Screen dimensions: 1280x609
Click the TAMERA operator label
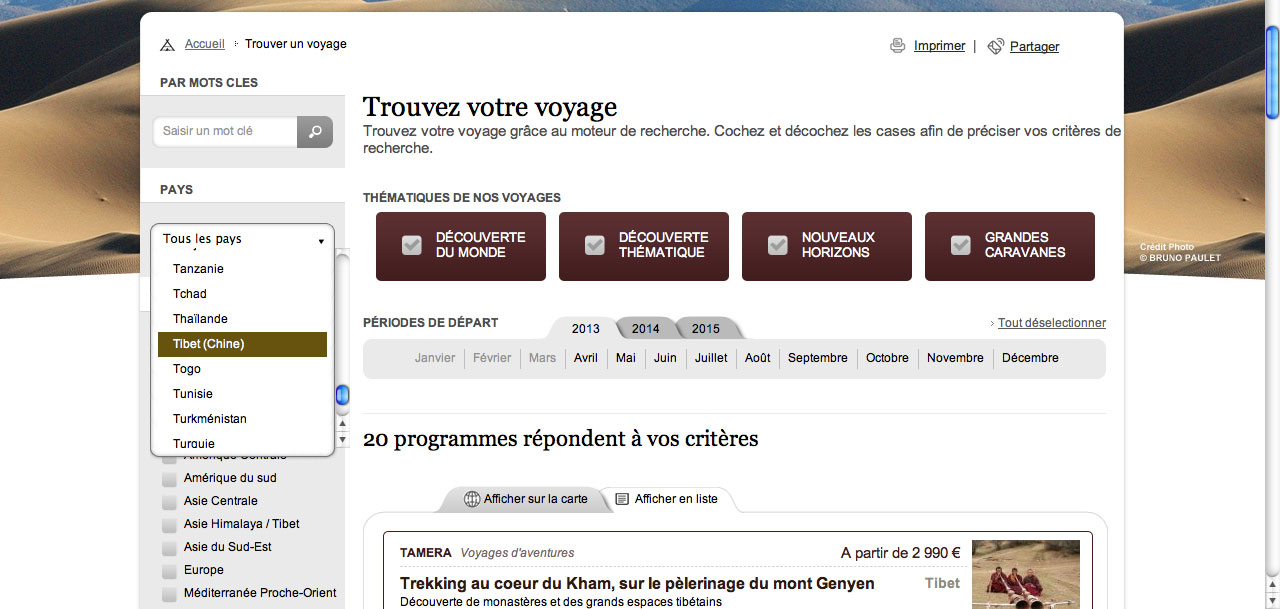click(426, 553)
